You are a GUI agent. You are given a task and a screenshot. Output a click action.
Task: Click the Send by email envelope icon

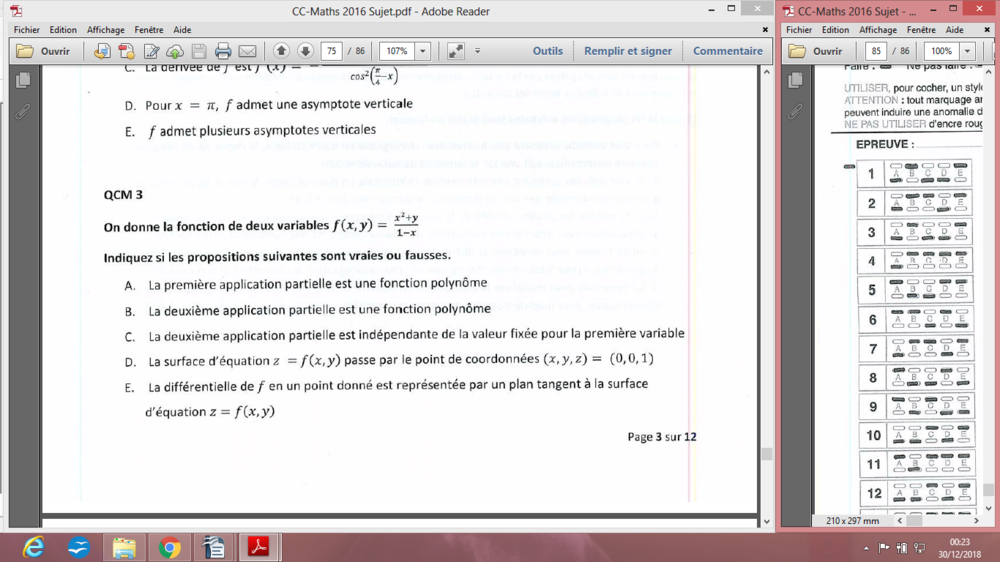(247, 51)
